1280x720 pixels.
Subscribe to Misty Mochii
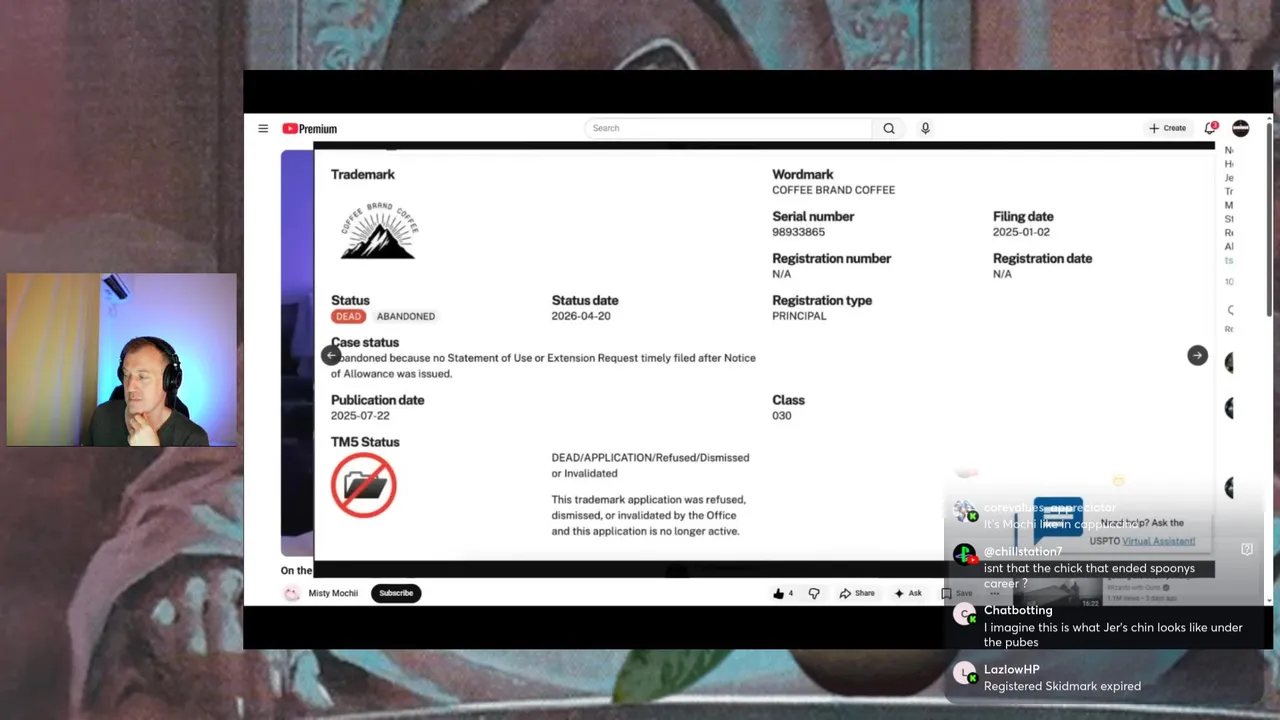[x=395, y=593]
